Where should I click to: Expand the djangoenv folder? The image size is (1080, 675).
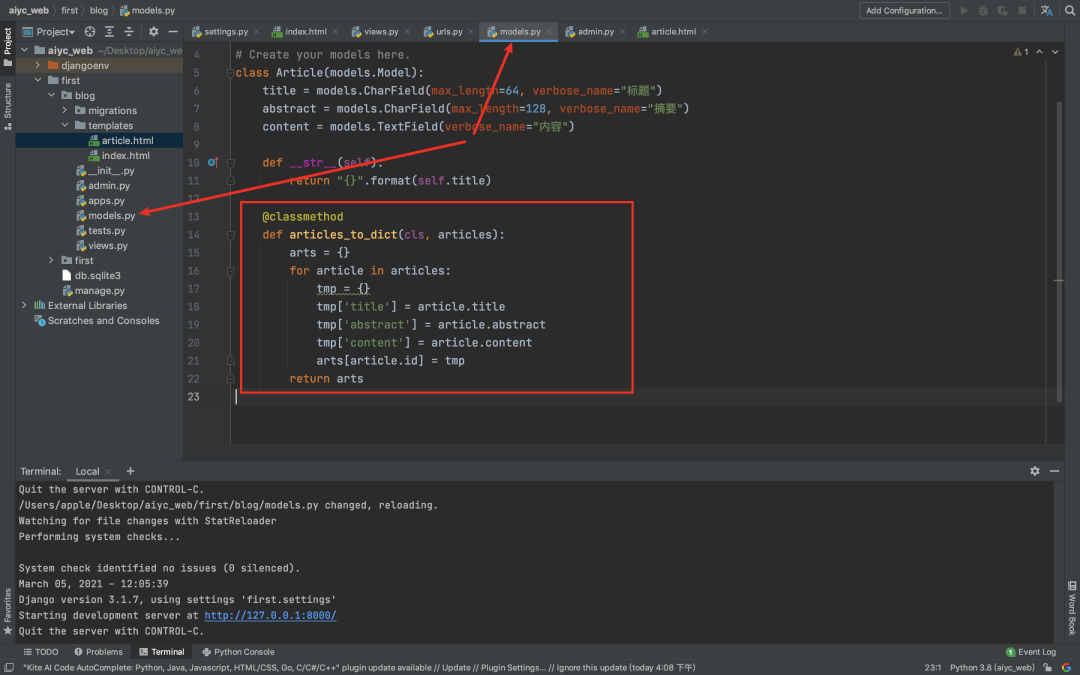point(38,65)
